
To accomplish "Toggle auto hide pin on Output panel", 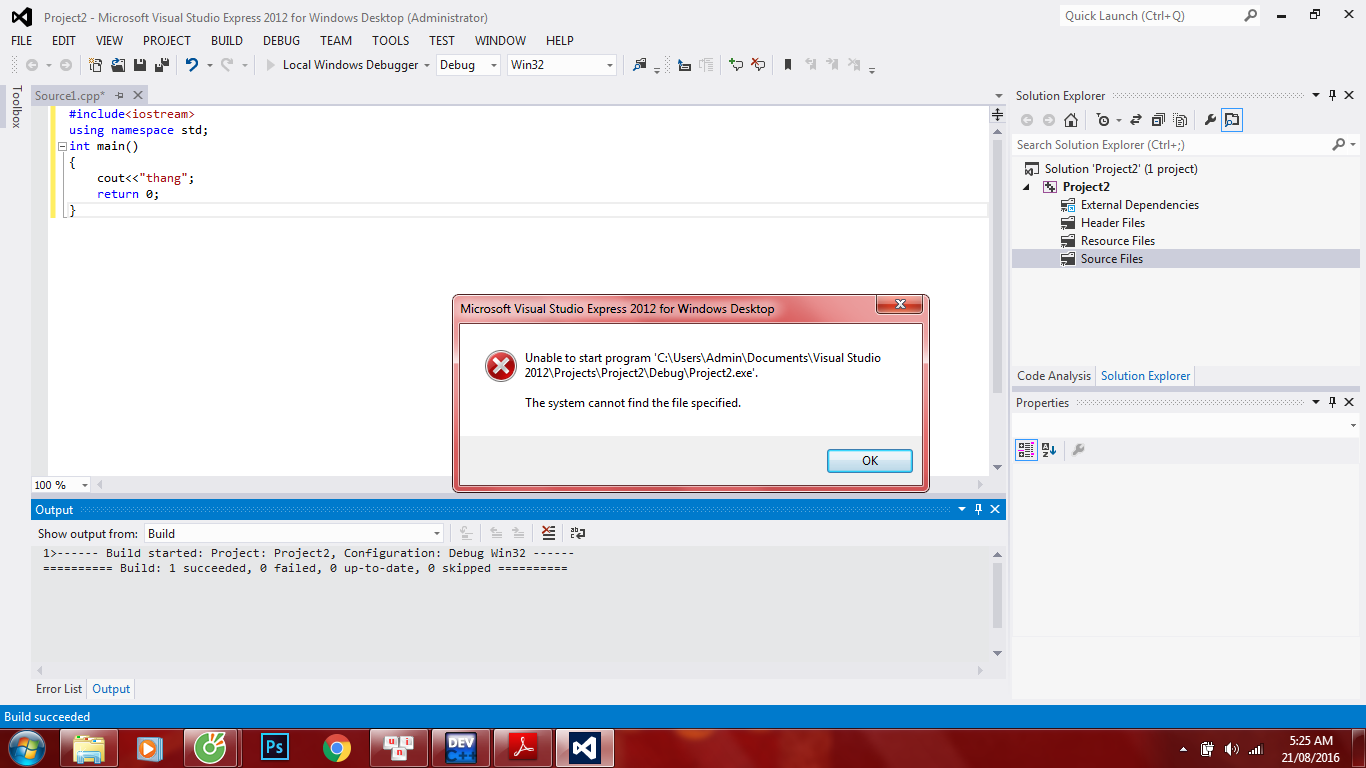I will [978, 509].
